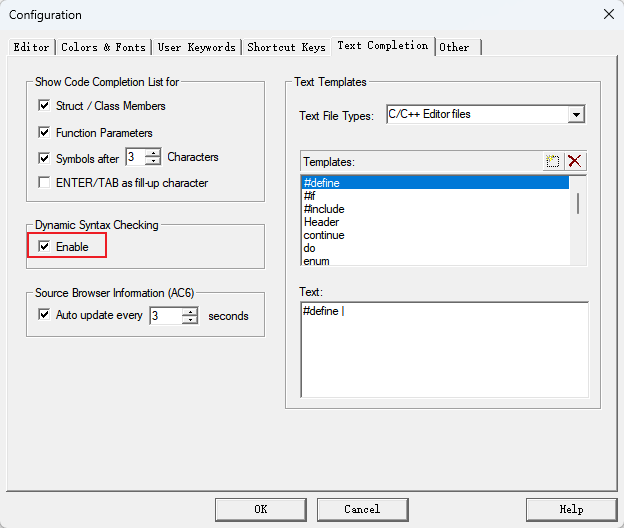Click the Symbols after characters number field
The width and height of the screenshot is (624, 528).
(x=135, y=157)
